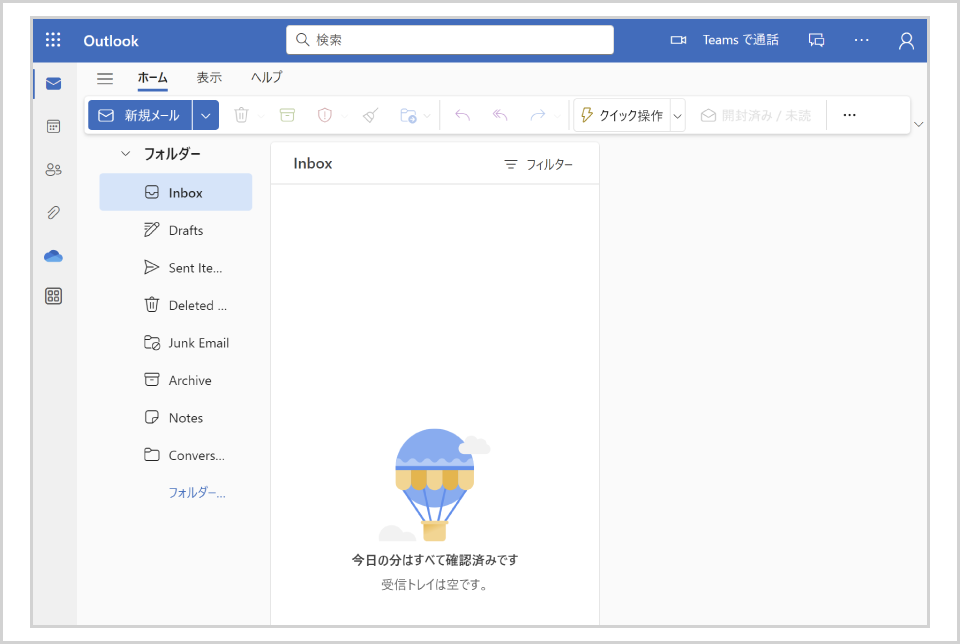Start a Teams で通話 call
Image resolution: width=960 pixels, height=644 pixels.
point(725,40)
